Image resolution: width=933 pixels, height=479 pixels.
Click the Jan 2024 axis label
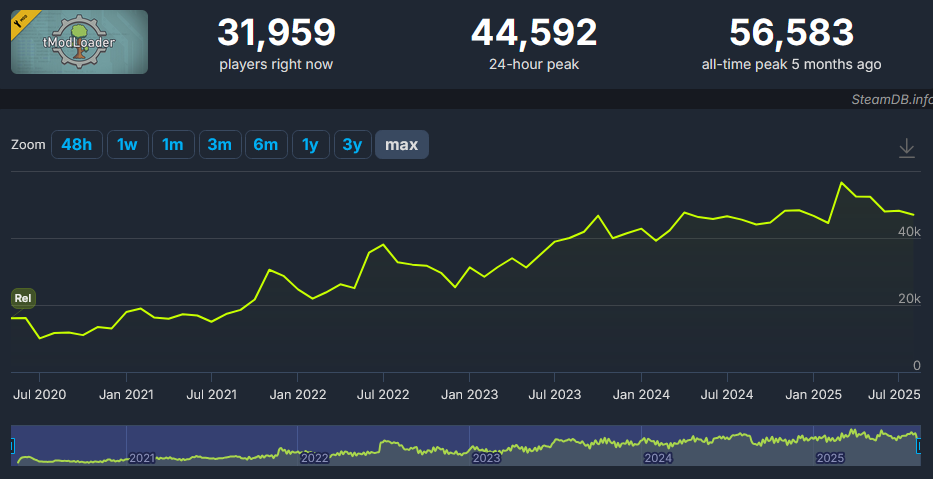641,395
